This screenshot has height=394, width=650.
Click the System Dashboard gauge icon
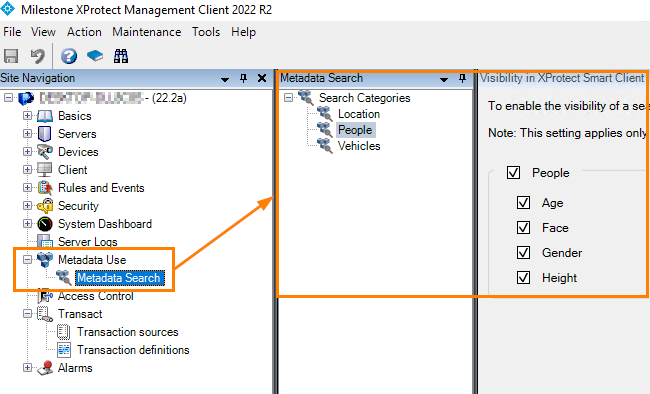[45, 224]
